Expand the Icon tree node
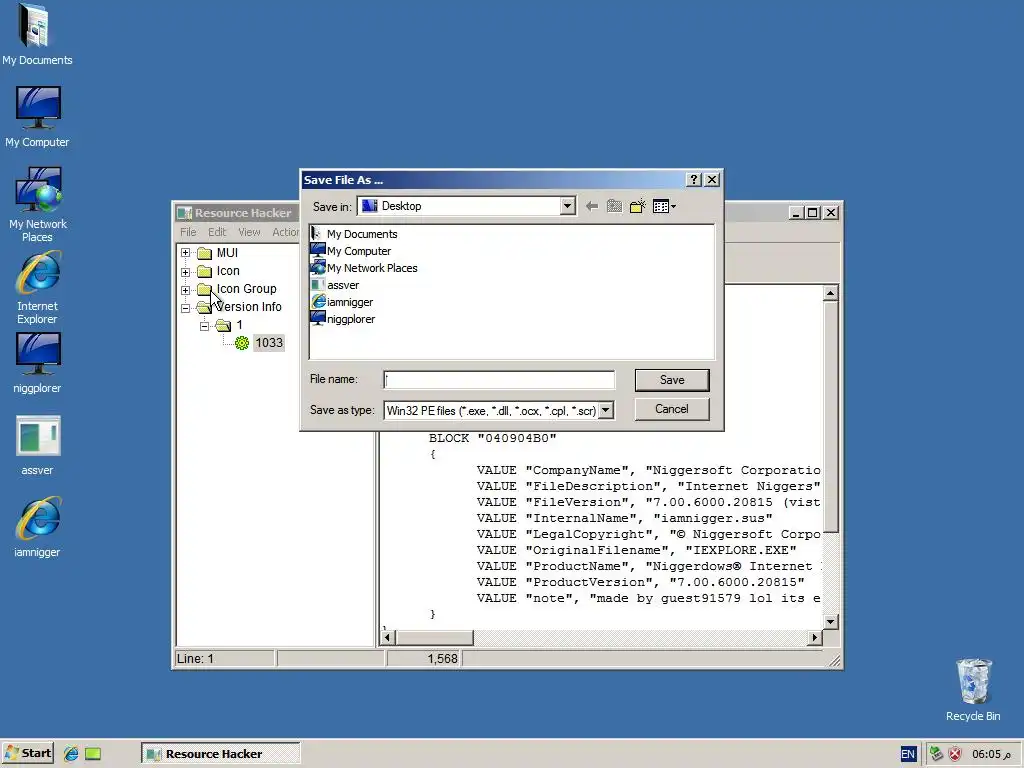The image size is (1024, 768). [x=185, y=272]
